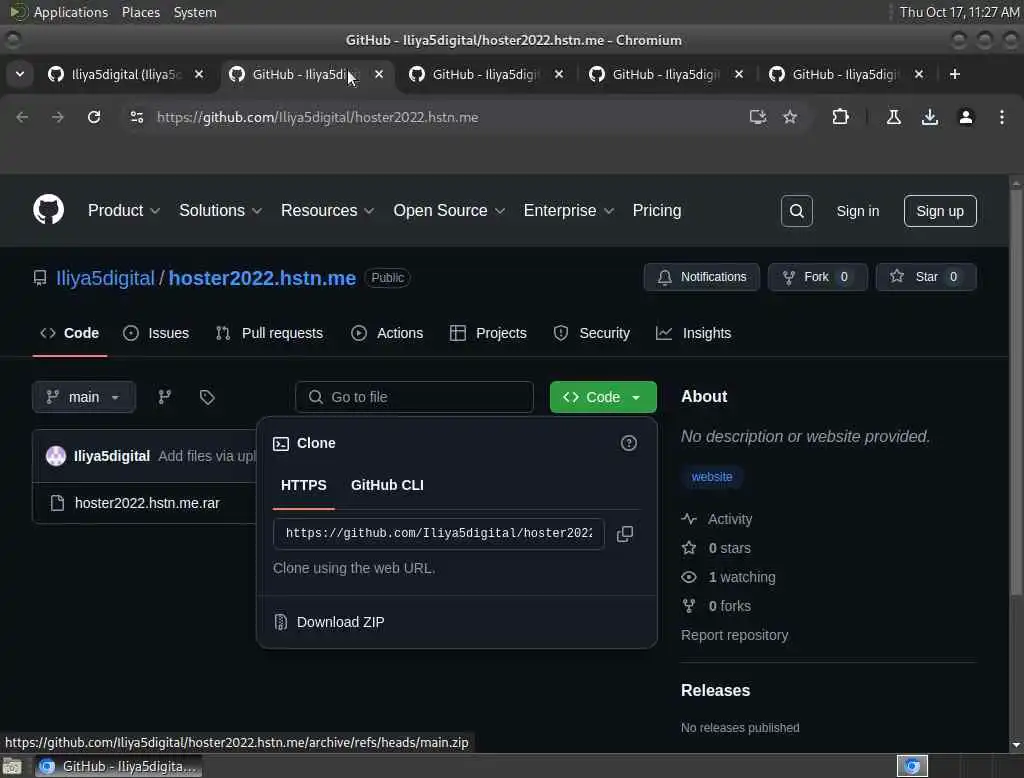Bookmark this page with the star icon
1024x778 pixels.
(x=790, y=117)
